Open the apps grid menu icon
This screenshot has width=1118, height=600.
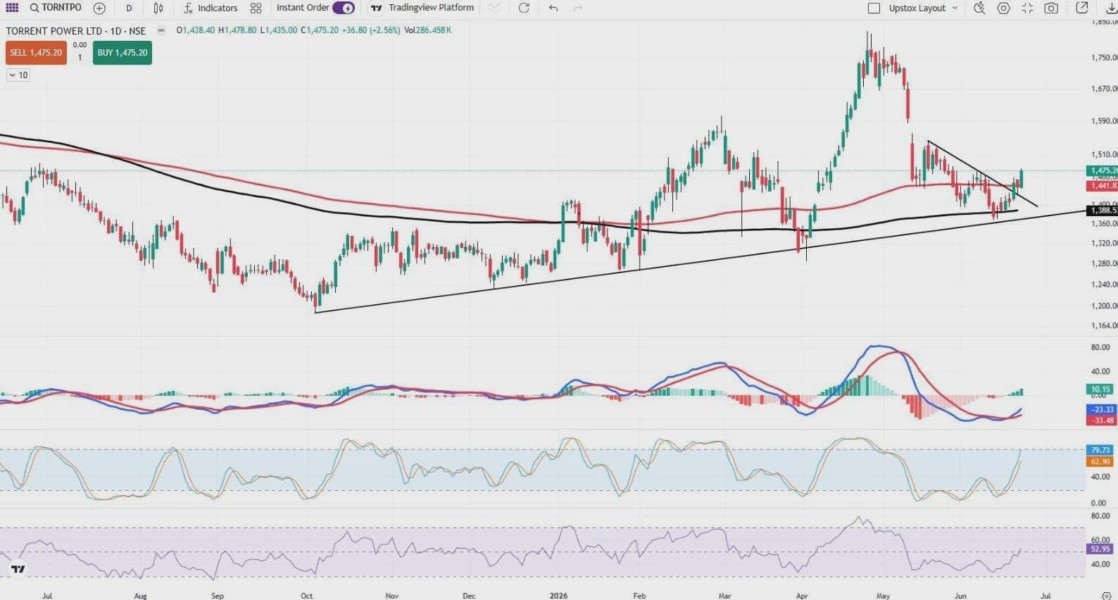(12, 8)
